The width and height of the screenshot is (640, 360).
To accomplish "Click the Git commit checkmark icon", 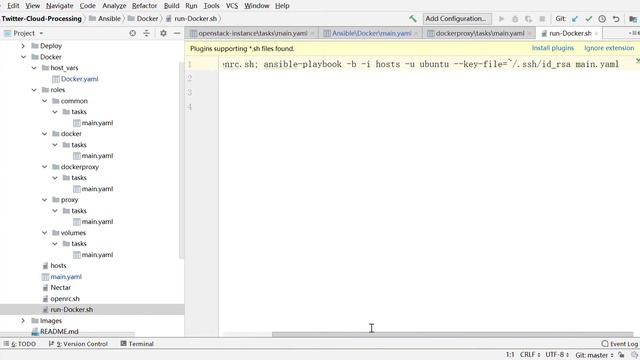I will [589, 19].
